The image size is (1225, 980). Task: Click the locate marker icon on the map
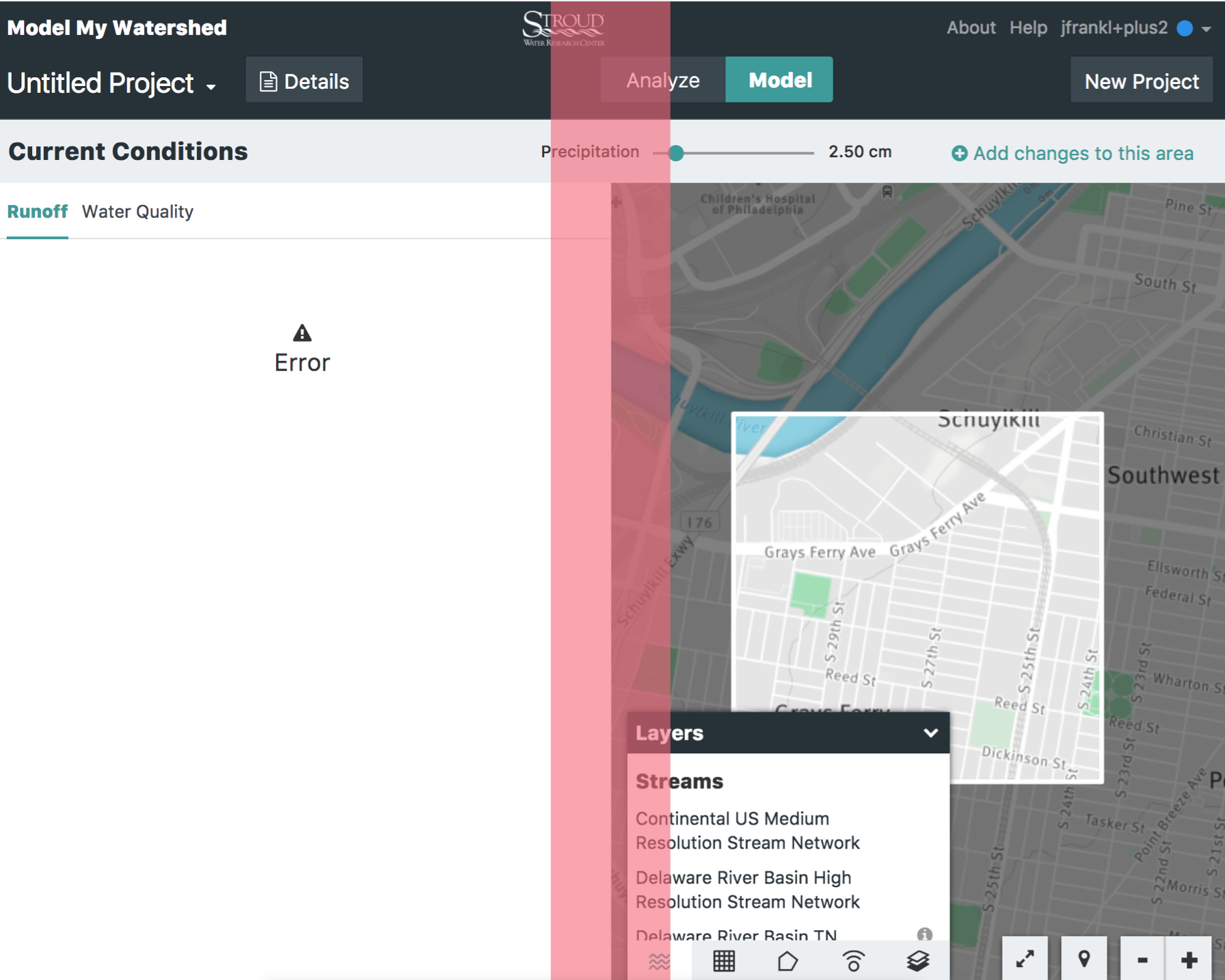(x=1085, y=960)
